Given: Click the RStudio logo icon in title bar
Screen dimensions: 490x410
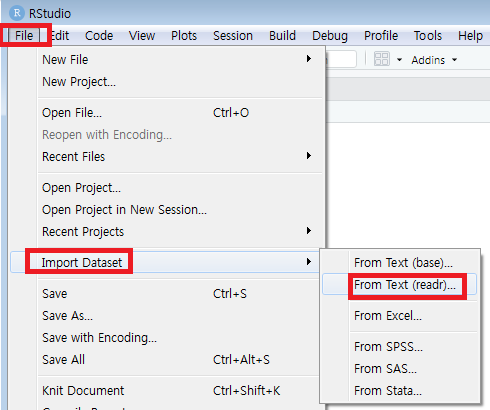Looking at the screenshot, I should (x=17, y=13).
